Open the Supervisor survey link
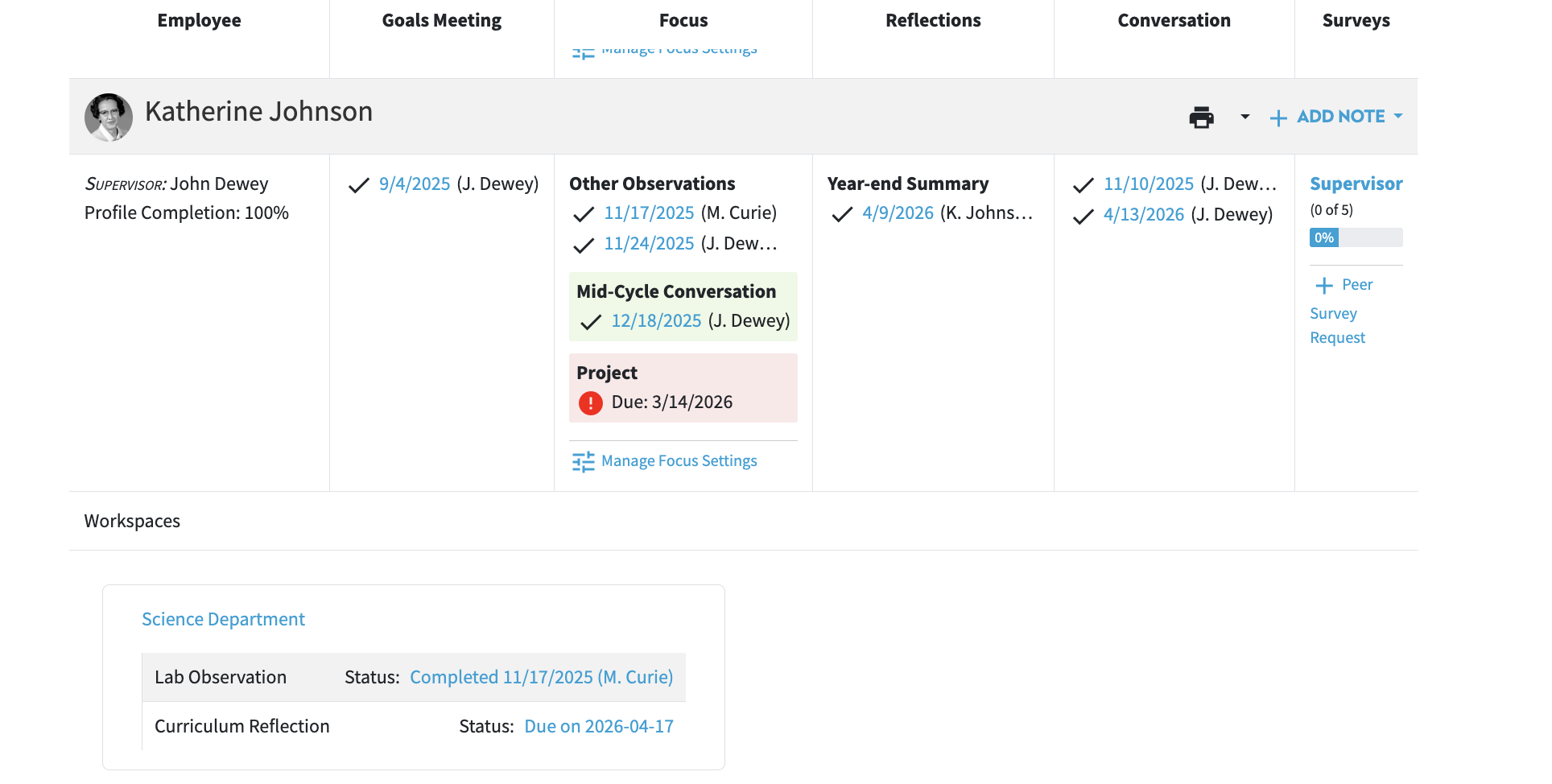The width and height of the screenshot is (1552, 784). (1356, 184)
